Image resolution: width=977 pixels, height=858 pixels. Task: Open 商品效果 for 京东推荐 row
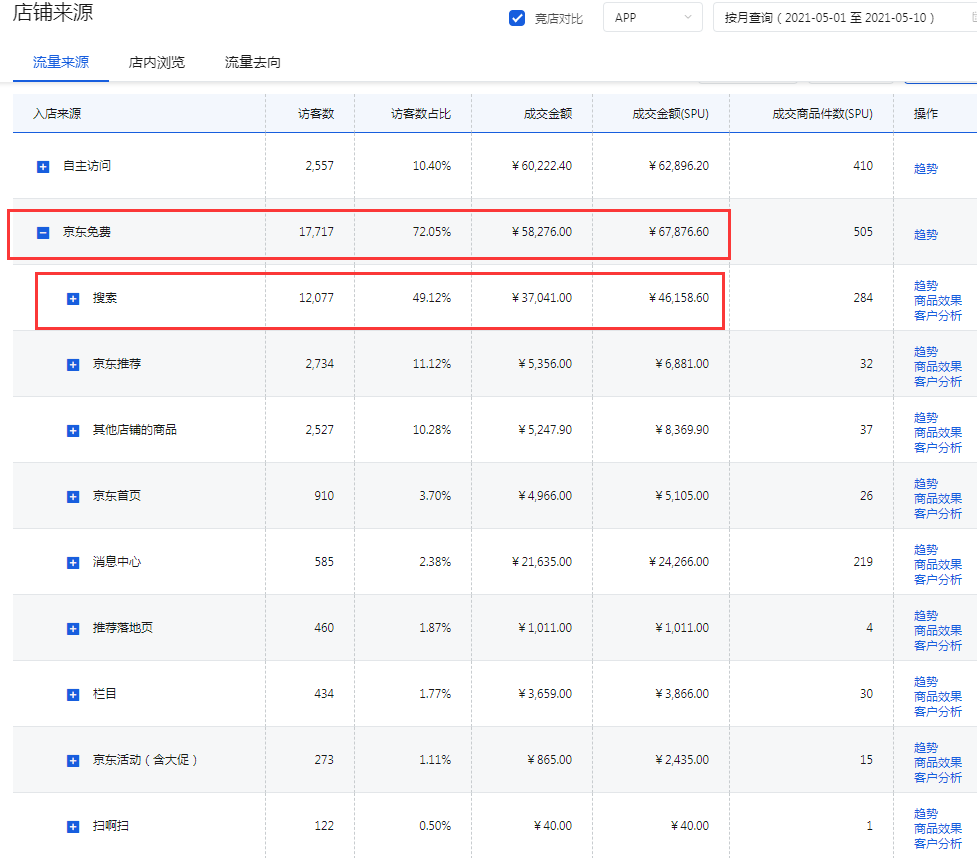click(938, 367)
